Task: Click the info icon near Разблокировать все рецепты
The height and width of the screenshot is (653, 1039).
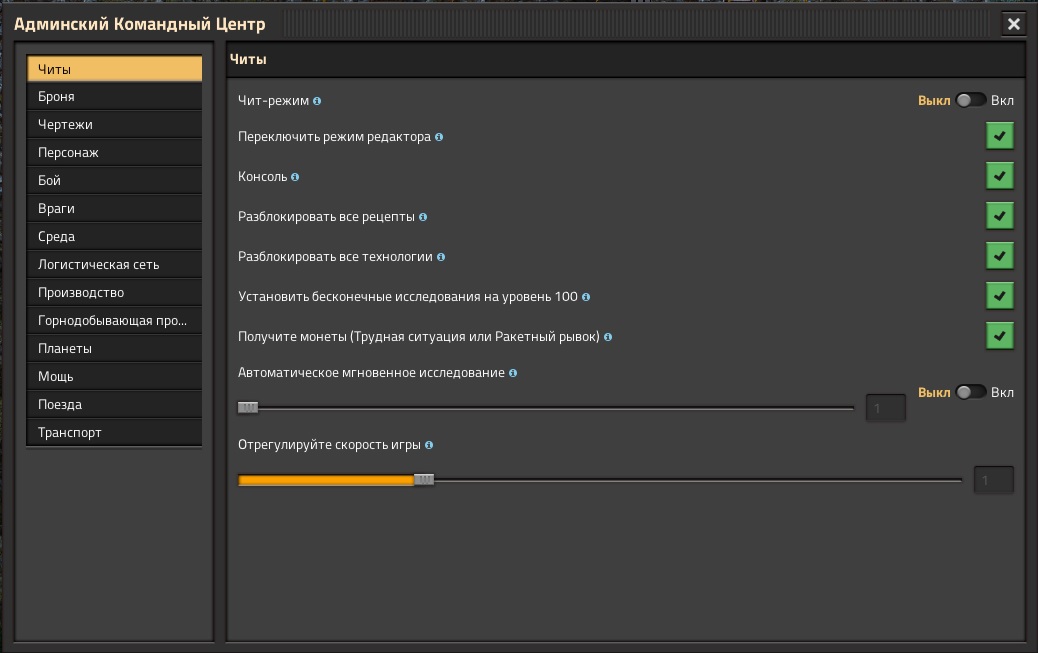Action: click(423, 216)
